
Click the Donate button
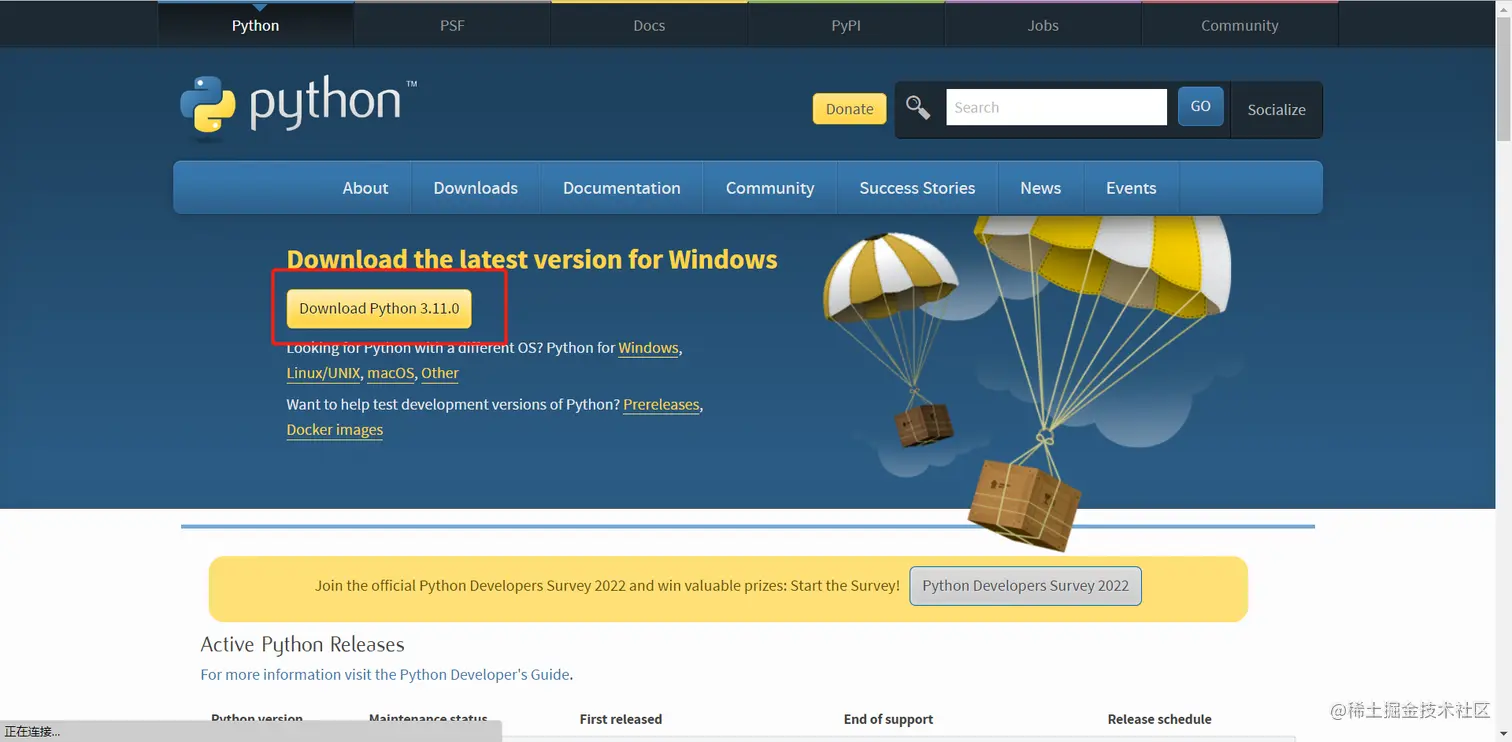(x=850, y=109)
